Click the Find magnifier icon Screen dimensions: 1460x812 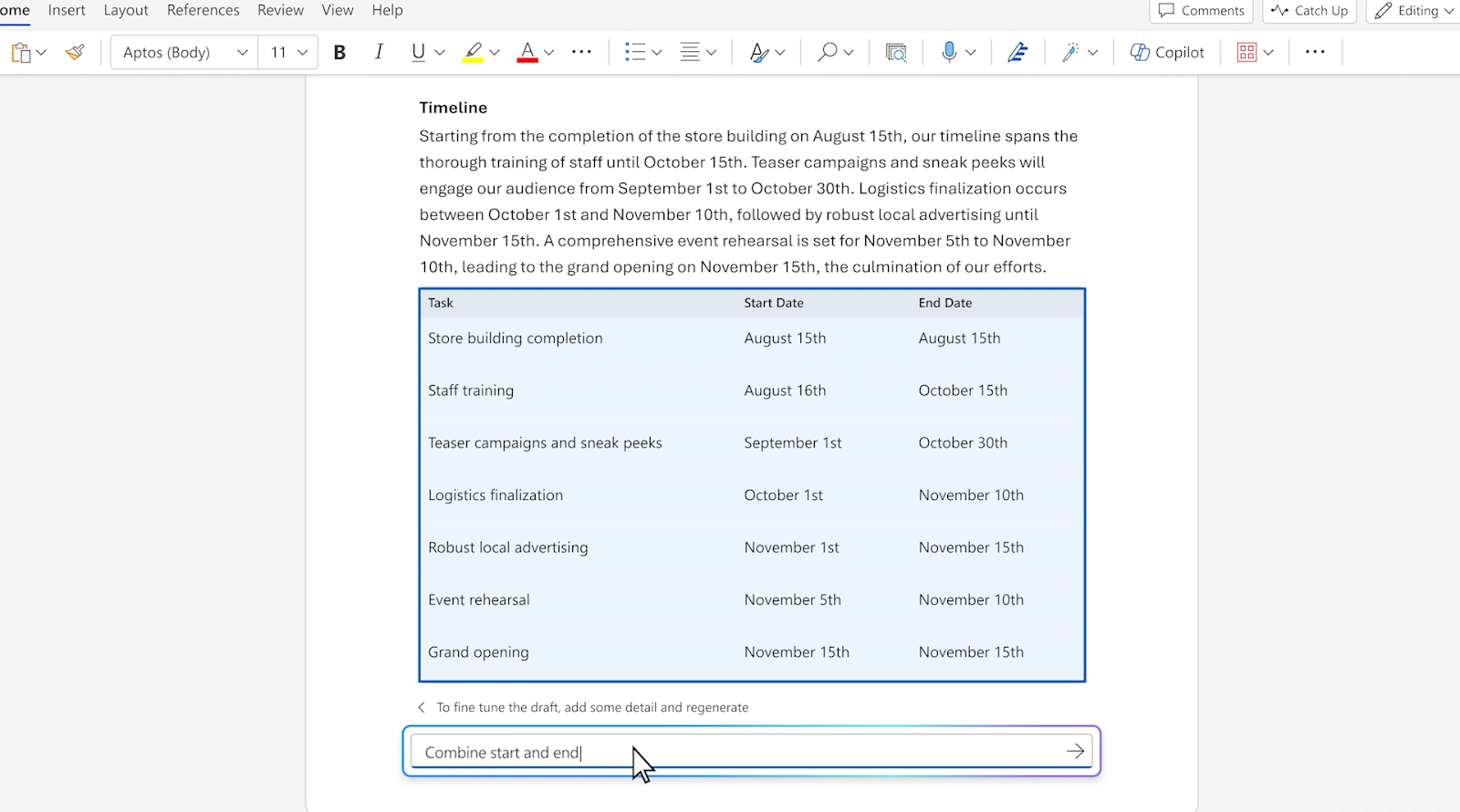[827, 53]
